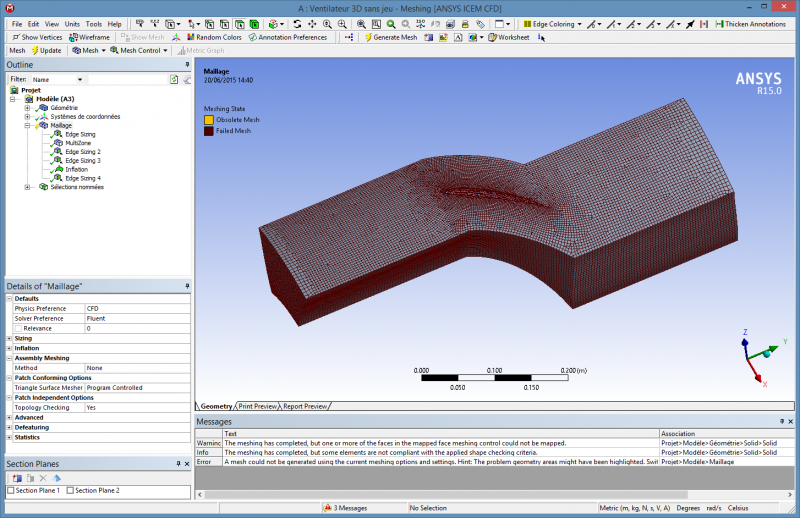800x518 pixels.
Task: Select the Inflation item in the outline
Action: point(76,169)
